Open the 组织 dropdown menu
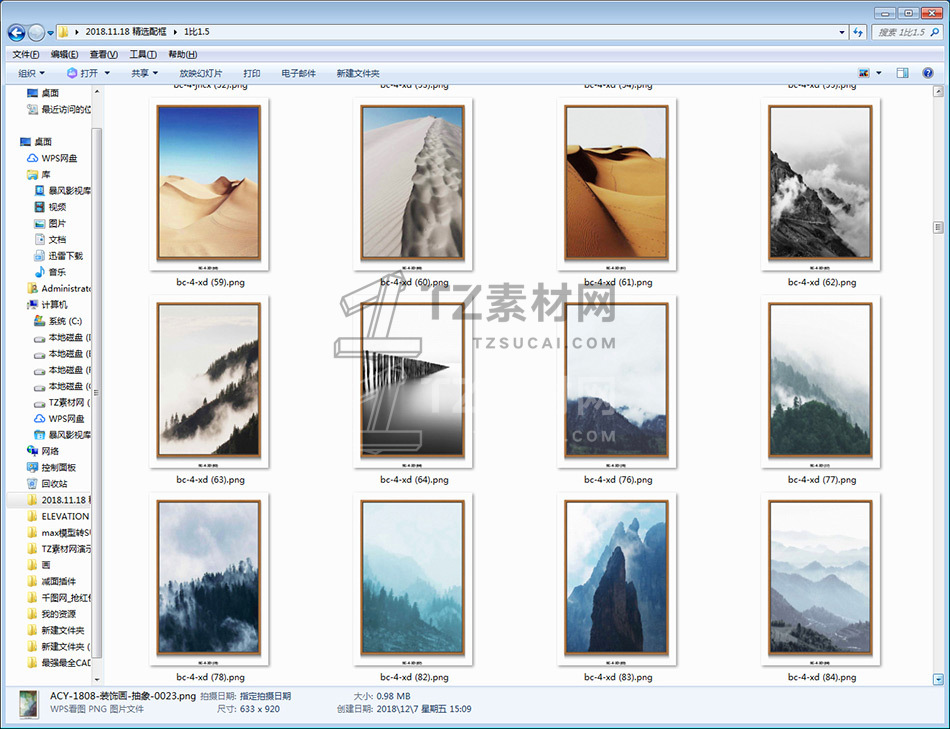 coord(32,73)
